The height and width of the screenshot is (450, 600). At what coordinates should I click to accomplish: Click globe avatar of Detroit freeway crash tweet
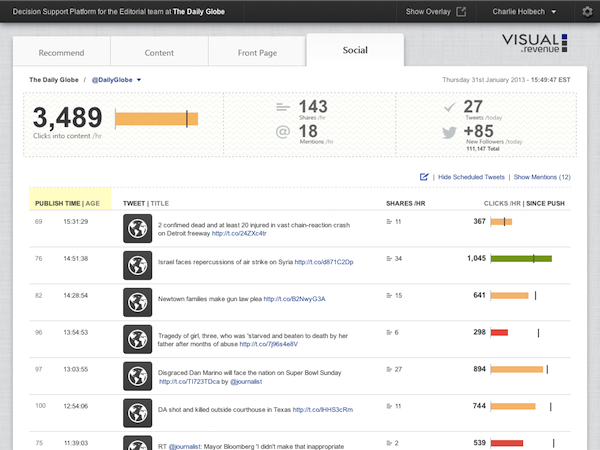tap(137, 228)
